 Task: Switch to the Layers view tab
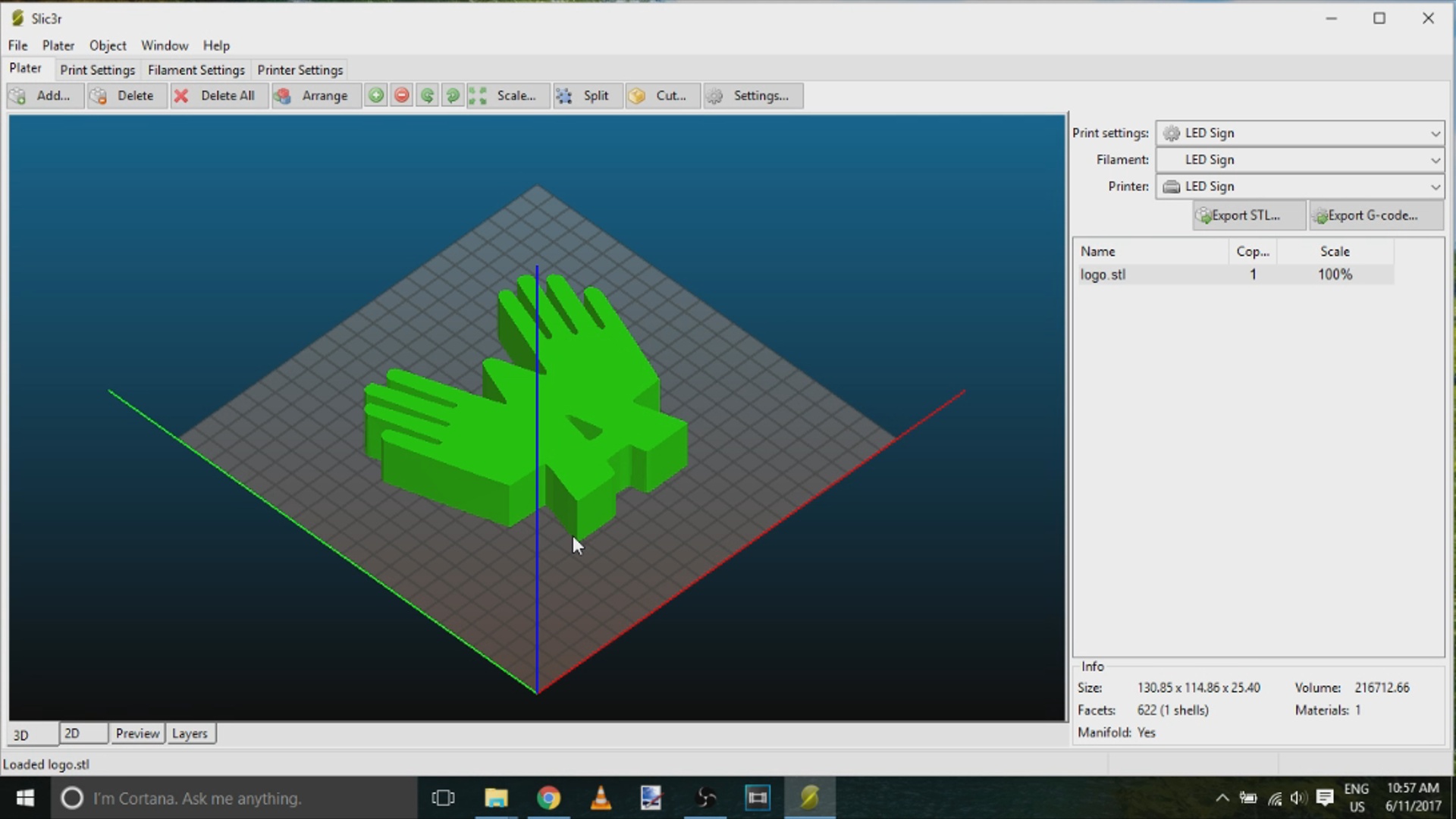pos(190,733)
